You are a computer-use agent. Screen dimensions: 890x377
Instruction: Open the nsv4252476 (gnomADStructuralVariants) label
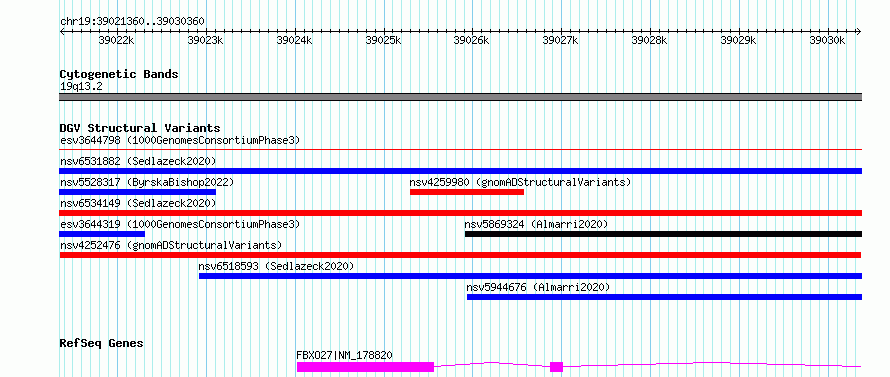(171, 245)
